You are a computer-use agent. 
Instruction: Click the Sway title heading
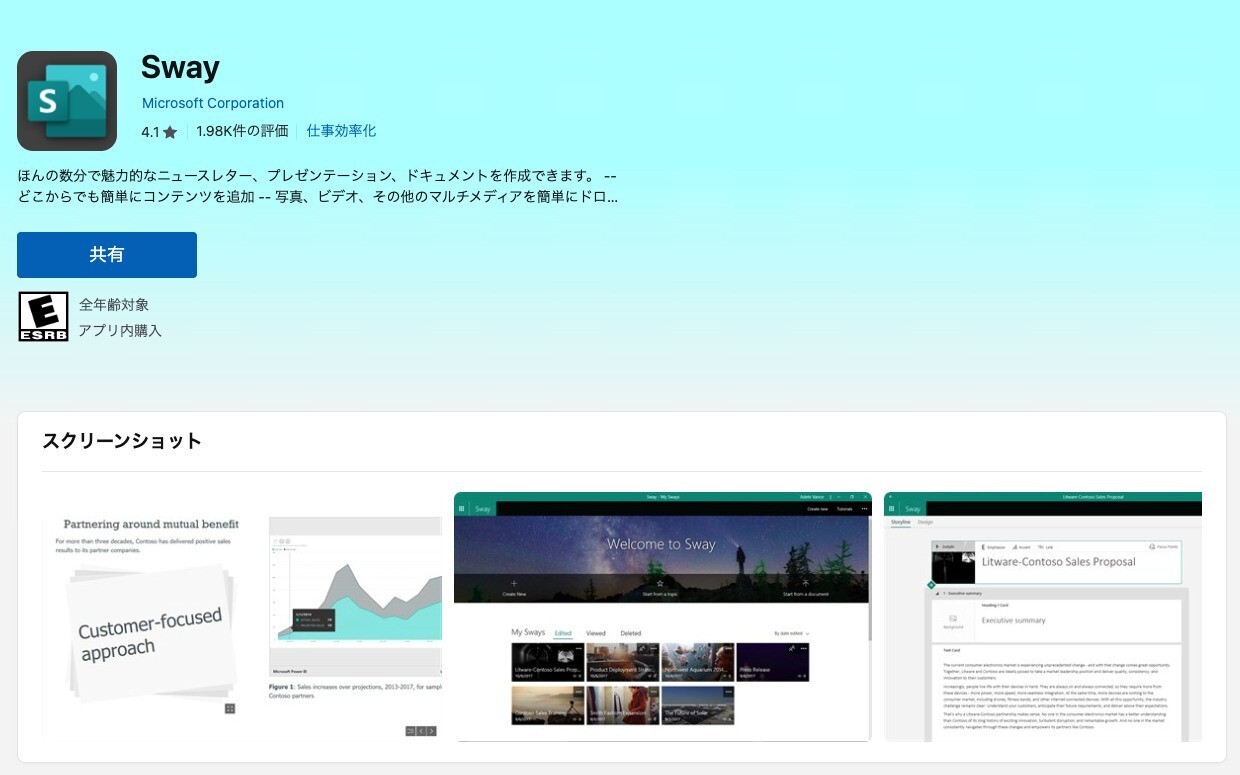[x=180, y=67]
